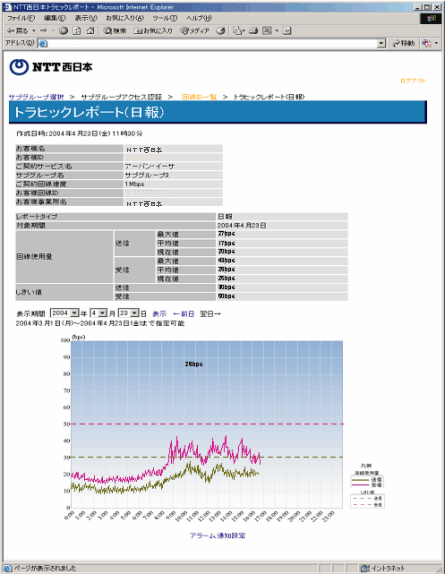Open the ファイル(F) menu
The width and height of the screenshot is (445, 574).
pos(21,18)
